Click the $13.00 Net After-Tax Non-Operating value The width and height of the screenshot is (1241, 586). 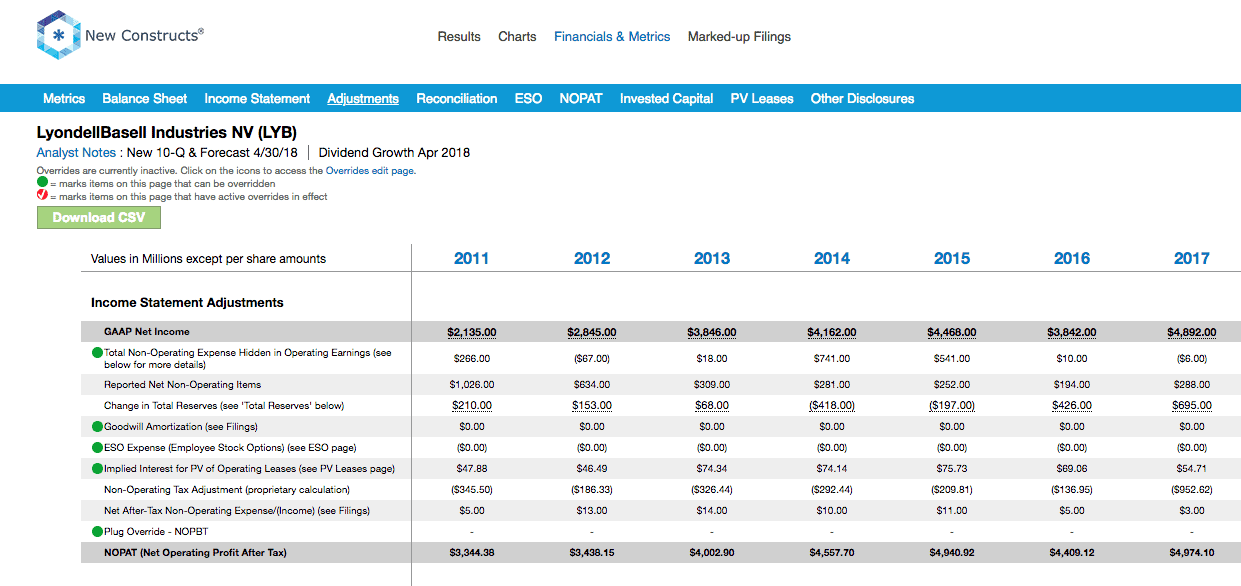(x=592, y=511)
